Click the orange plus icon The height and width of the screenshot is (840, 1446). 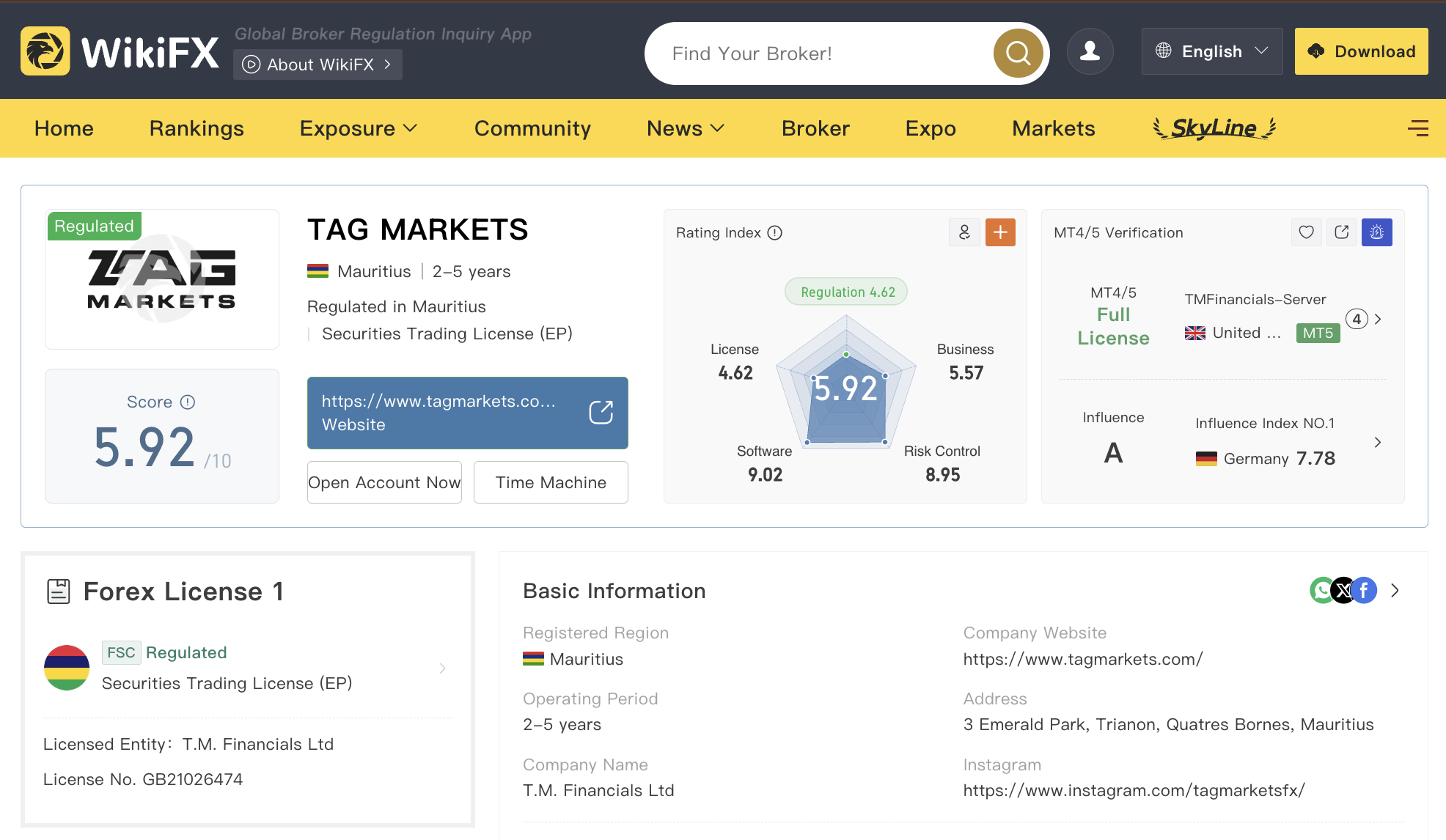1000,232
